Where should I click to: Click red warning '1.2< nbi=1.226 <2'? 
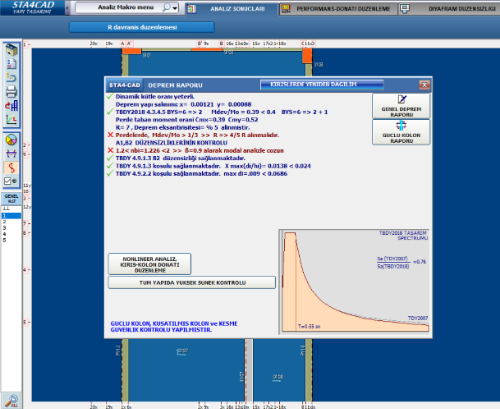[x=199, y=151]
